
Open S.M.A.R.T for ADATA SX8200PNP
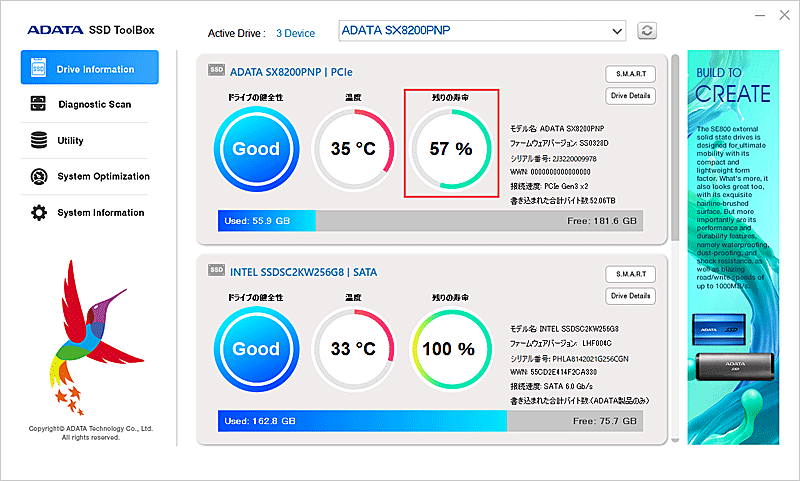pyautogui.click(x=631, y=74)
